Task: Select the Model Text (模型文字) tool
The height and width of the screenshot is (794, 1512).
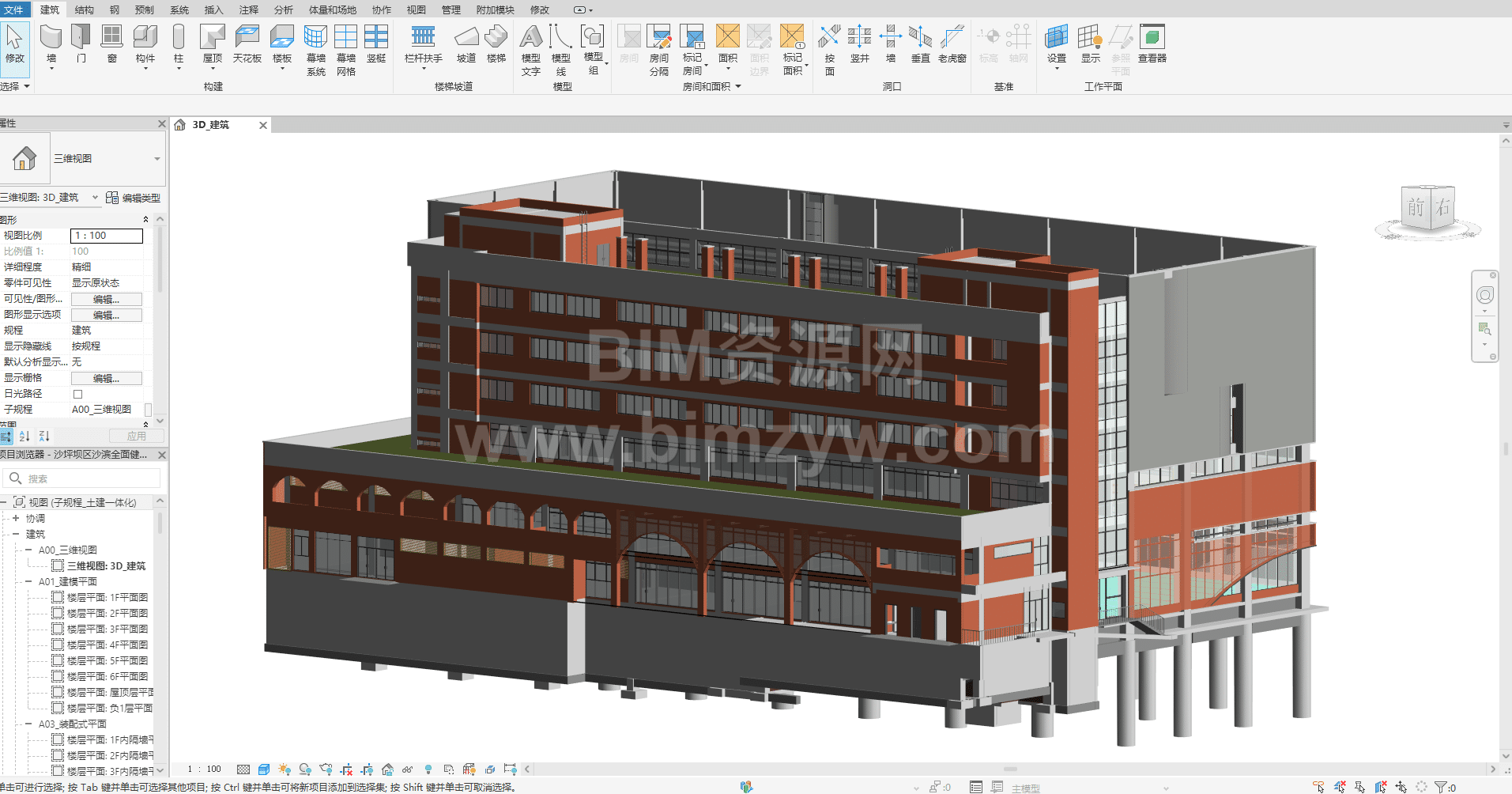Action: [531, 50]
